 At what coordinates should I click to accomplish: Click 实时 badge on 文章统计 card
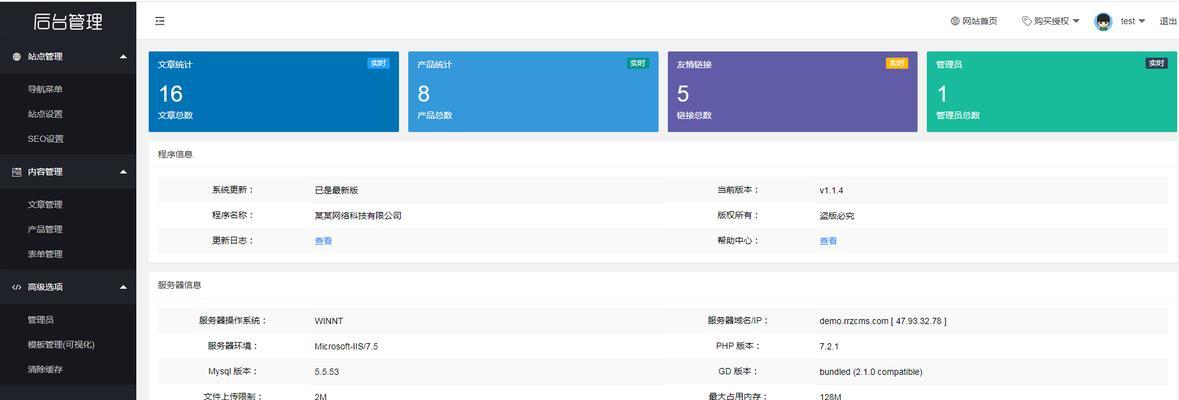click(x=378, y=63)
